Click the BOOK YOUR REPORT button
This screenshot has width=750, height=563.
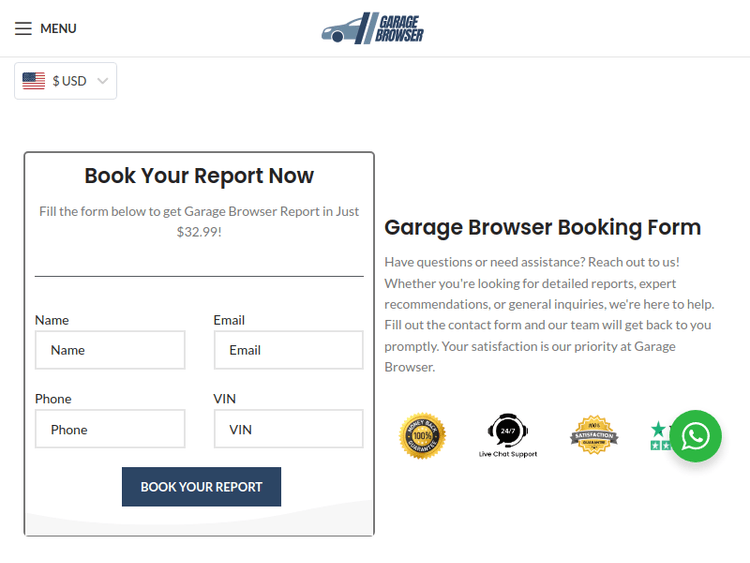201,486
